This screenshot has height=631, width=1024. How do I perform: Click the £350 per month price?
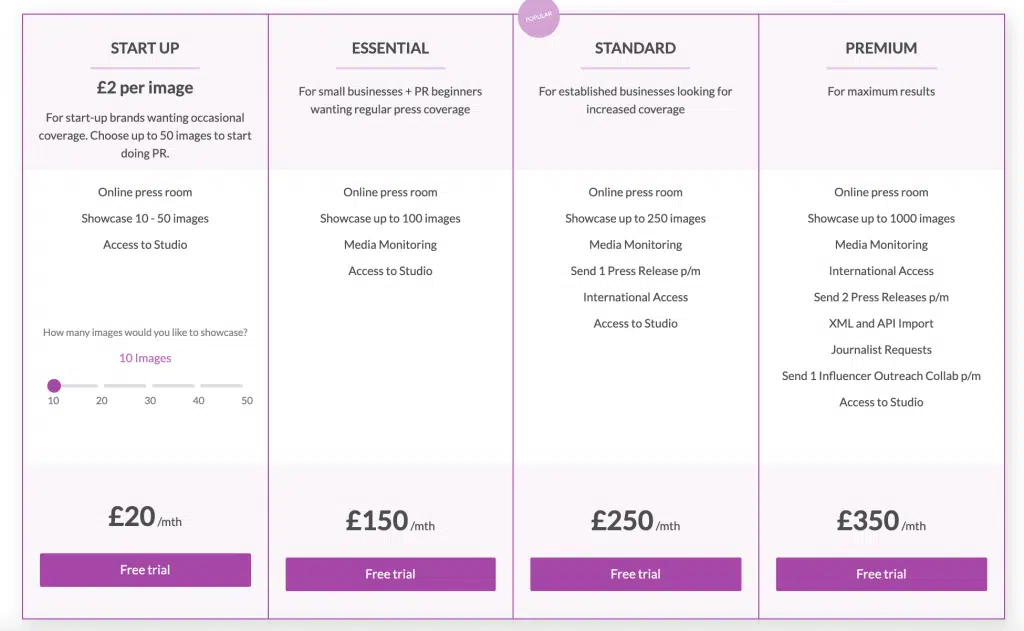tap(881, 519)
